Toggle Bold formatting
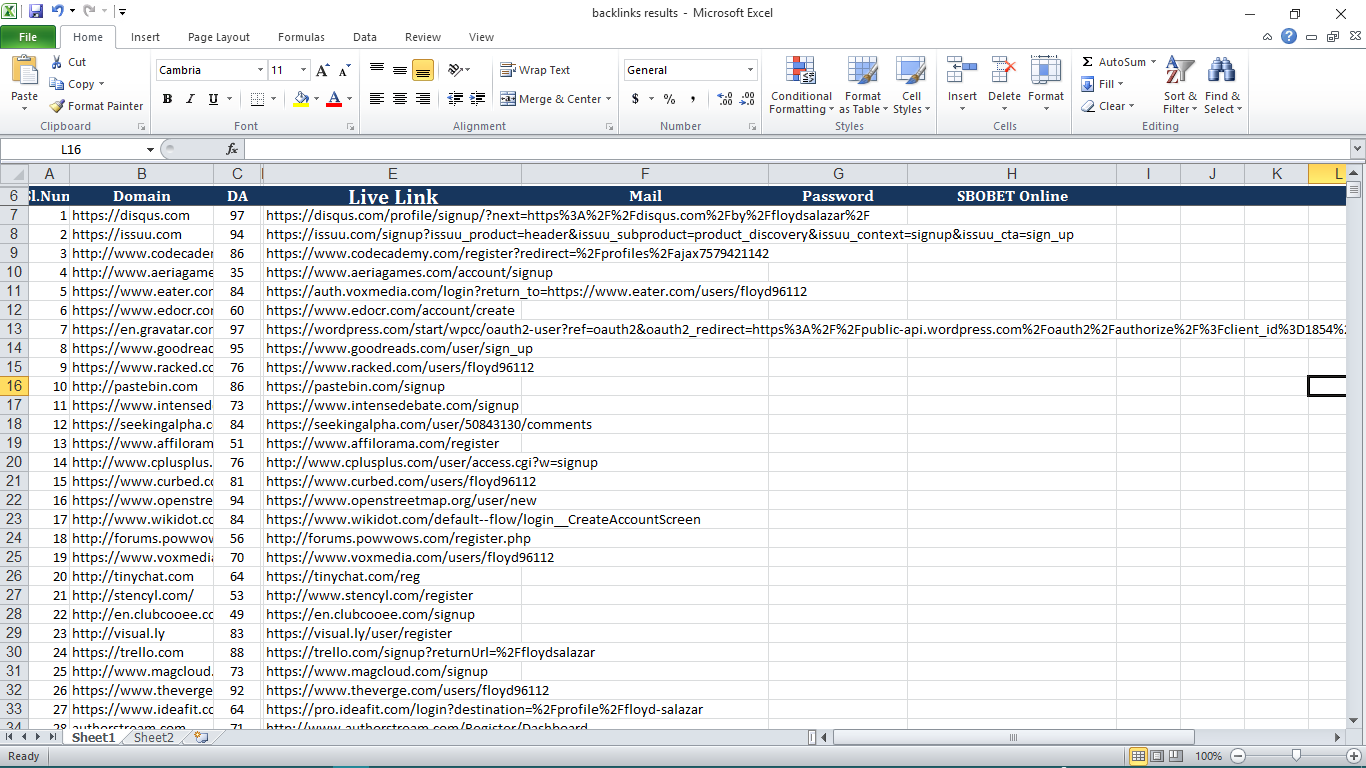This screenshot has height=768, width=1366. click(x=167, y=99)
